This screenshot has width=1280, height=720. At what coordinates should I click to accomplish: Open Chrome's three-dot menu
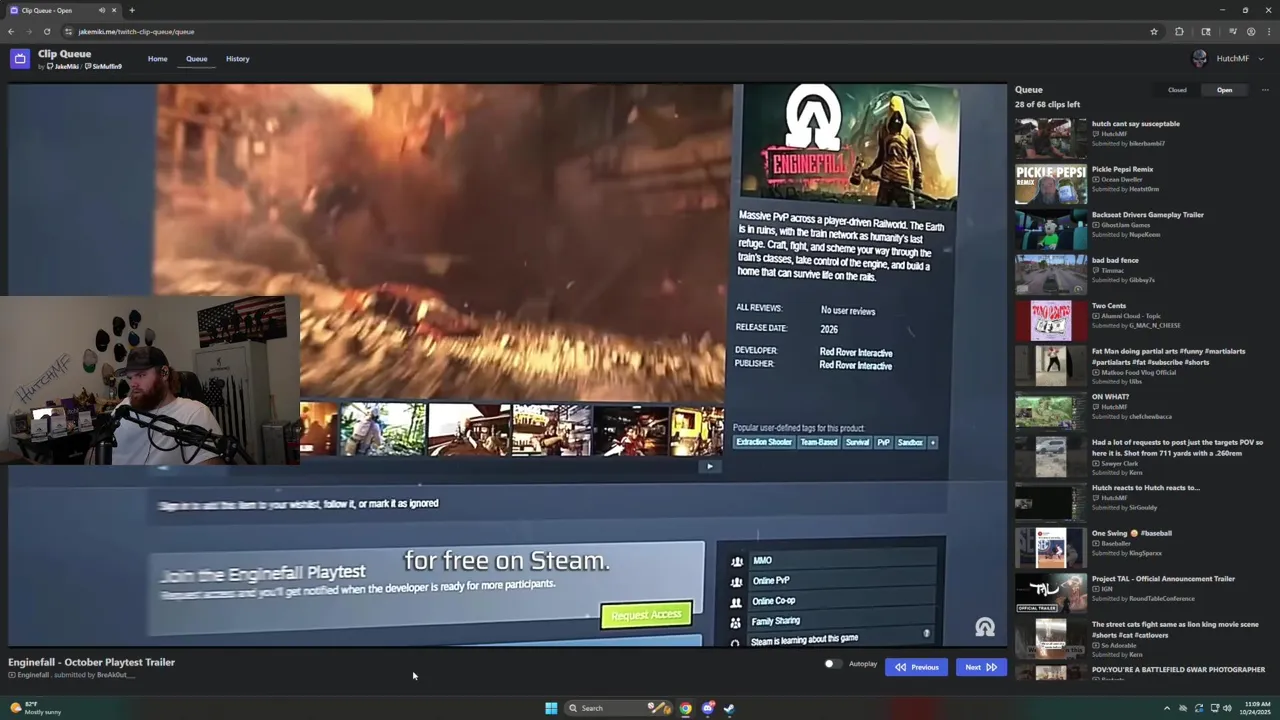(1269, 31)
